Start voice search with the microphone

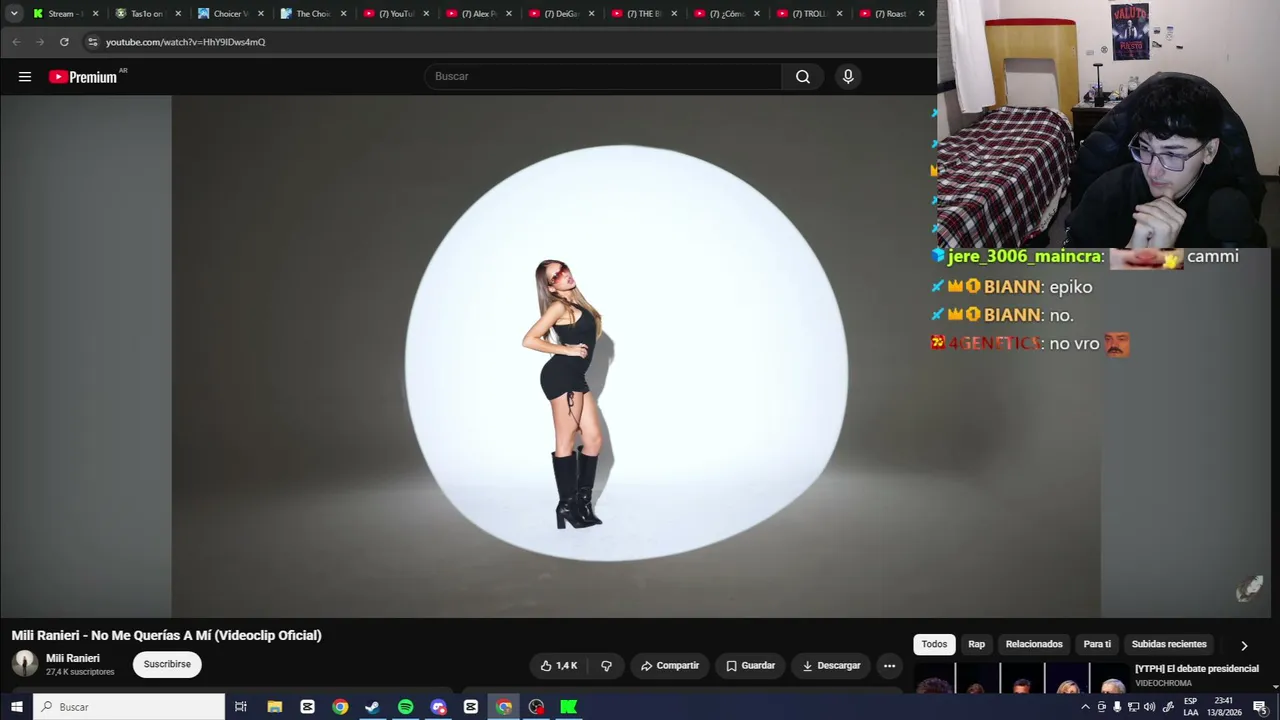click(848, 77)
